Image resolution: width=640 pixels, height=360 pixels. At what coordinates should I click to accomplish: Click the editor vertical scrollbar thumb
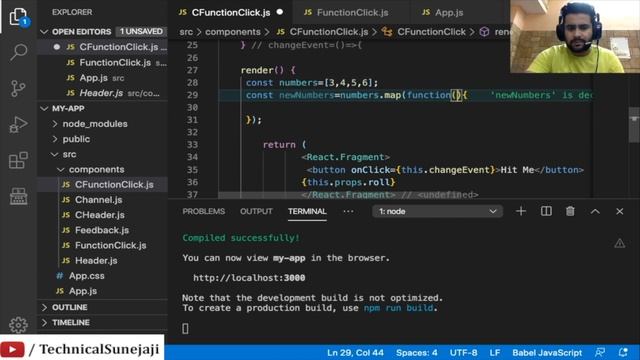click(x=634, y=124)
